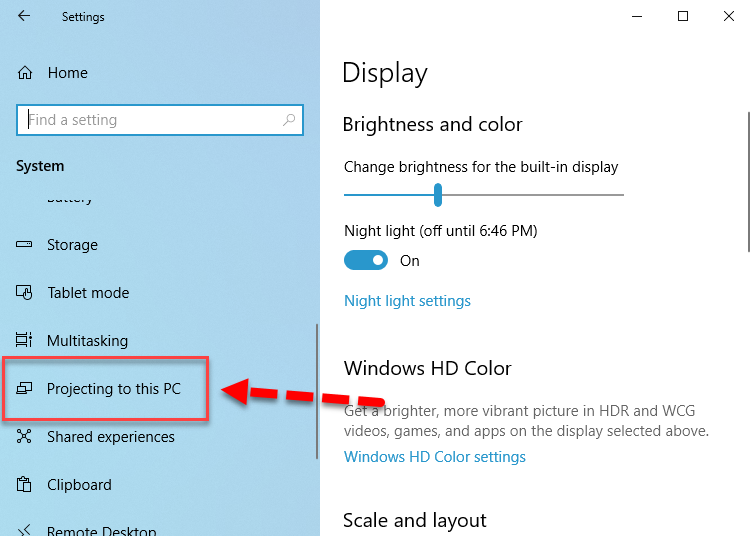Select Tablet mode in sidebar
The height and width of the screenshot is (536, 752).
88,293
